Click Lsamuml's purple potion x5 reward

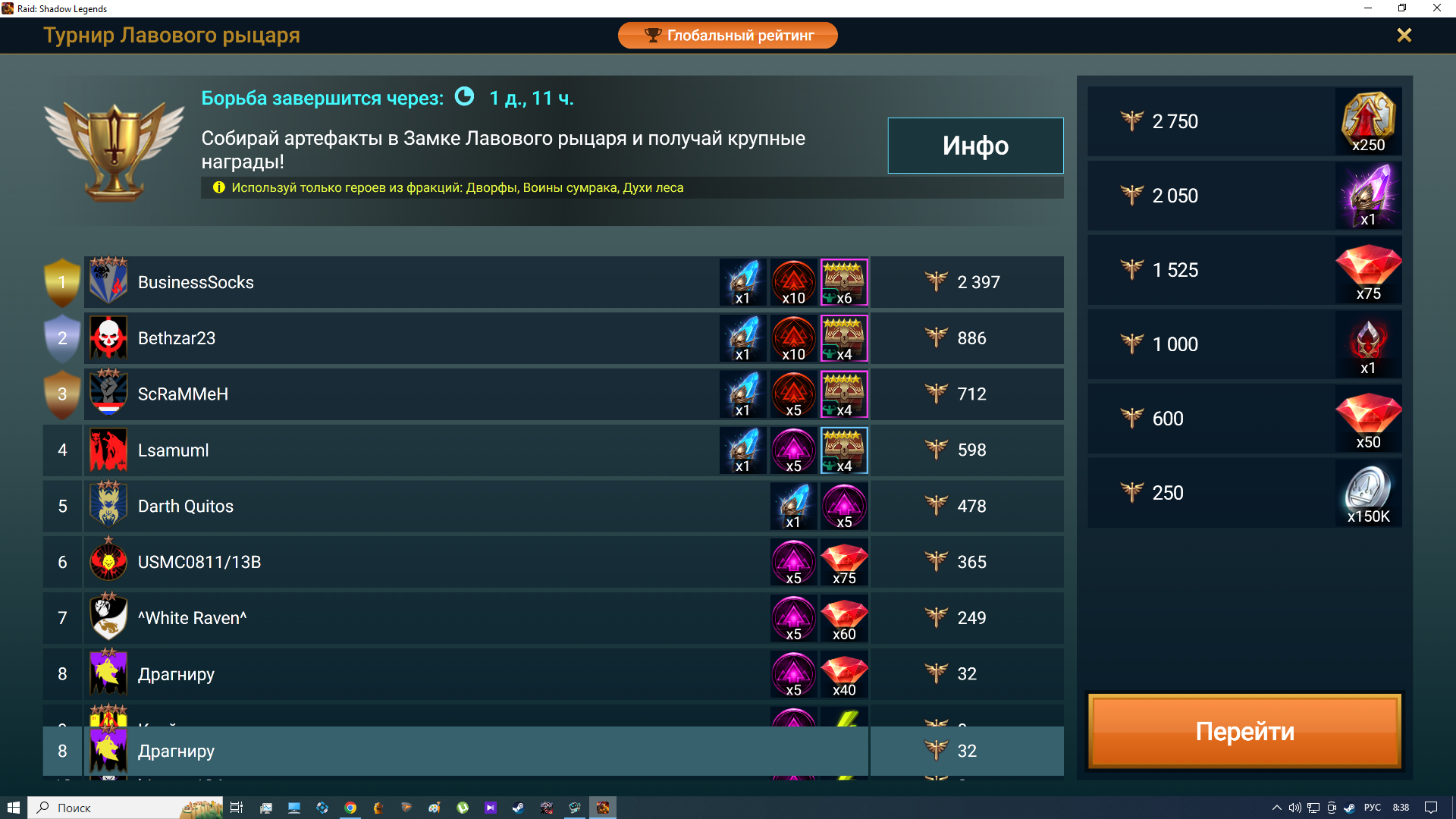tap(793, 450)
